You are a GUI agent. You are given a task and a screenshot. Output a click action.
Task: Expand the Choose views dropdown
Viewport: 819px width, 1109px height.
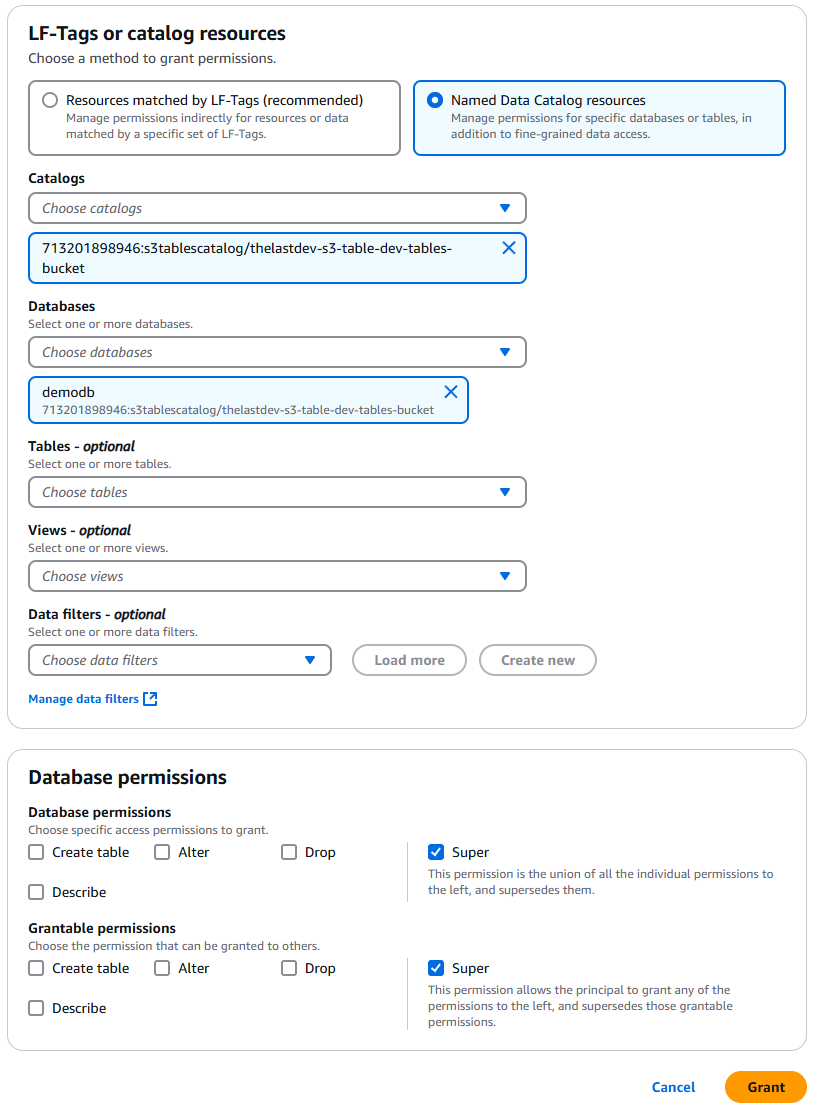coord(277,576)
